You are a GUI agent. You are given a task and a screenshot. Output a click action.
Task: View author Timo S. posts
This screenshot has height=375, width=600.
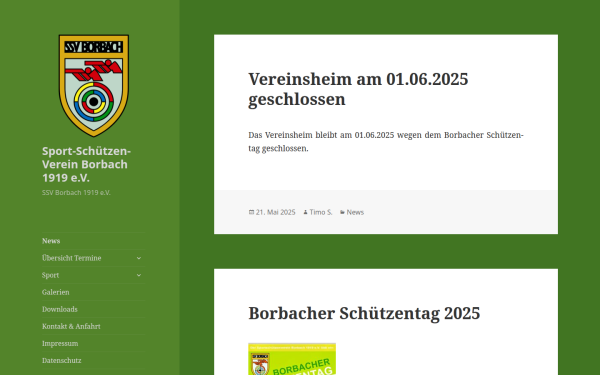[x=321, y=212]
